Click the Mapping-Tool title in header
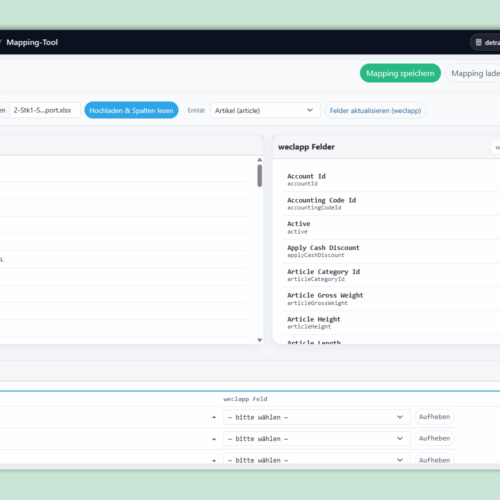The height and width of the screenshot is (500, 500). point(32,42)
